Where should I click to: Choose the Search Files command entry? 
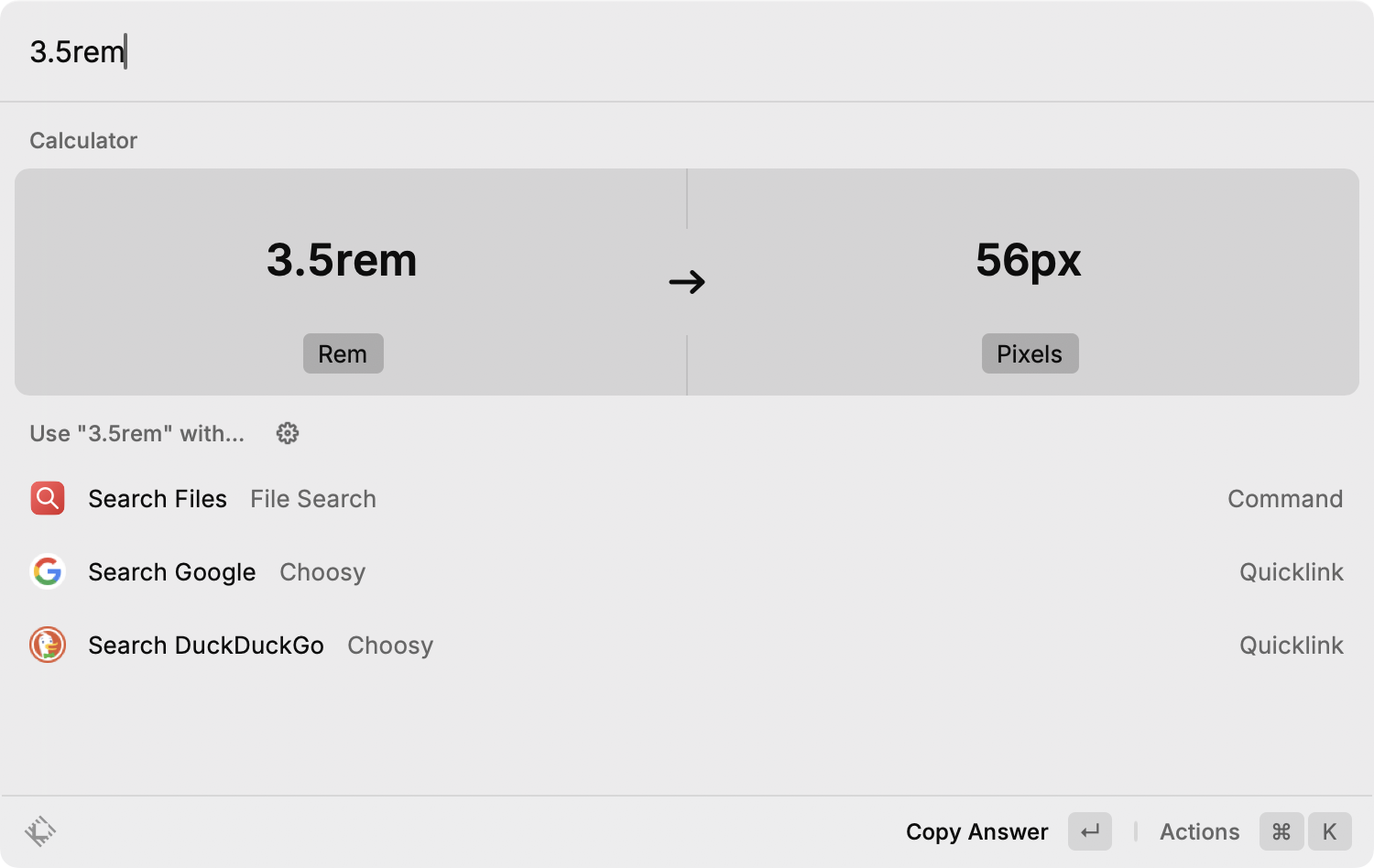(x=158, y=499)
